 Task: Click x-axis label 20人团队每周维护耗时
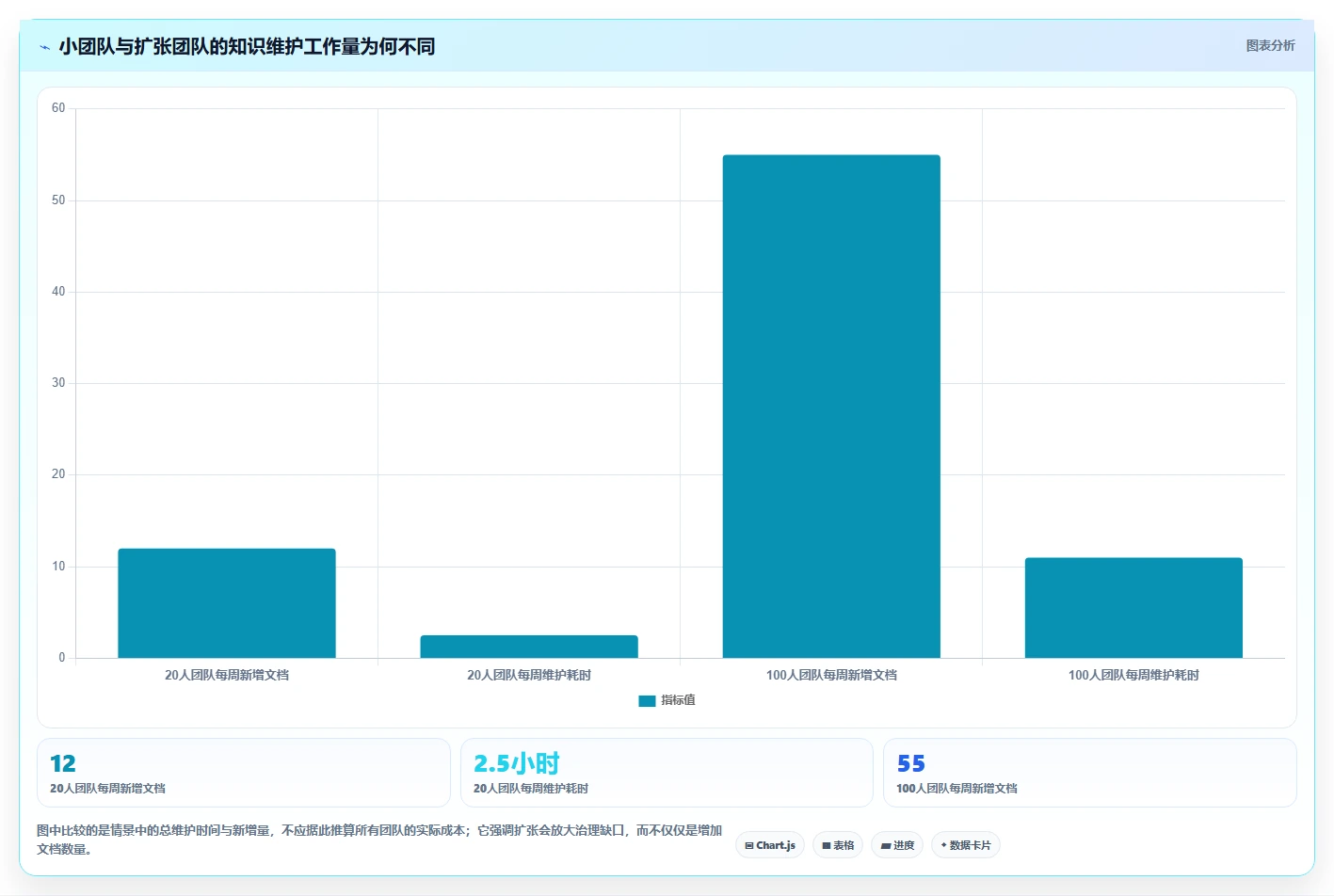pos(529,675)
